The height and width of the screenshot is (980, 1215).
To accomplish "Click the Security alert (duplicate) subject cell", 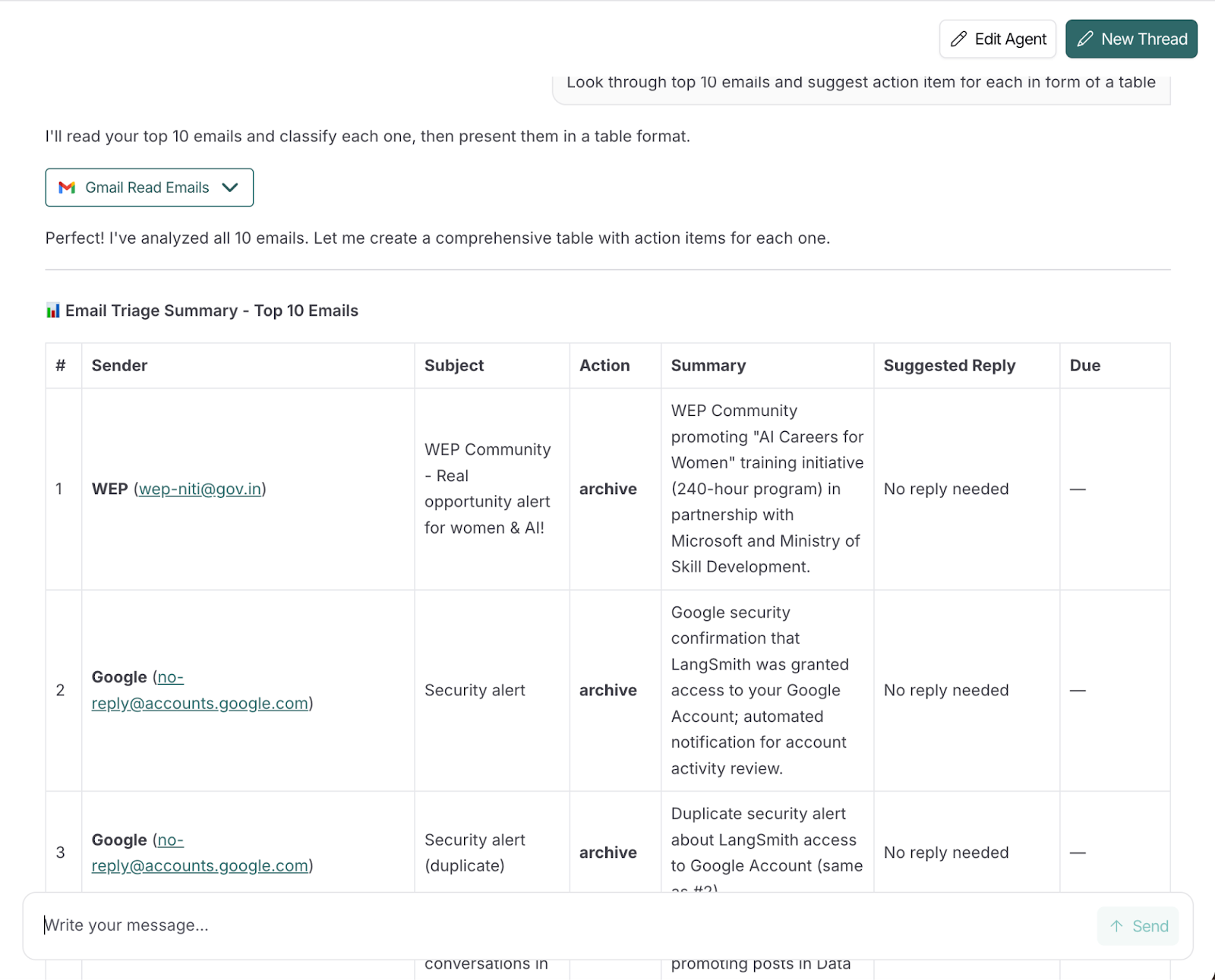I will [475, 852].
